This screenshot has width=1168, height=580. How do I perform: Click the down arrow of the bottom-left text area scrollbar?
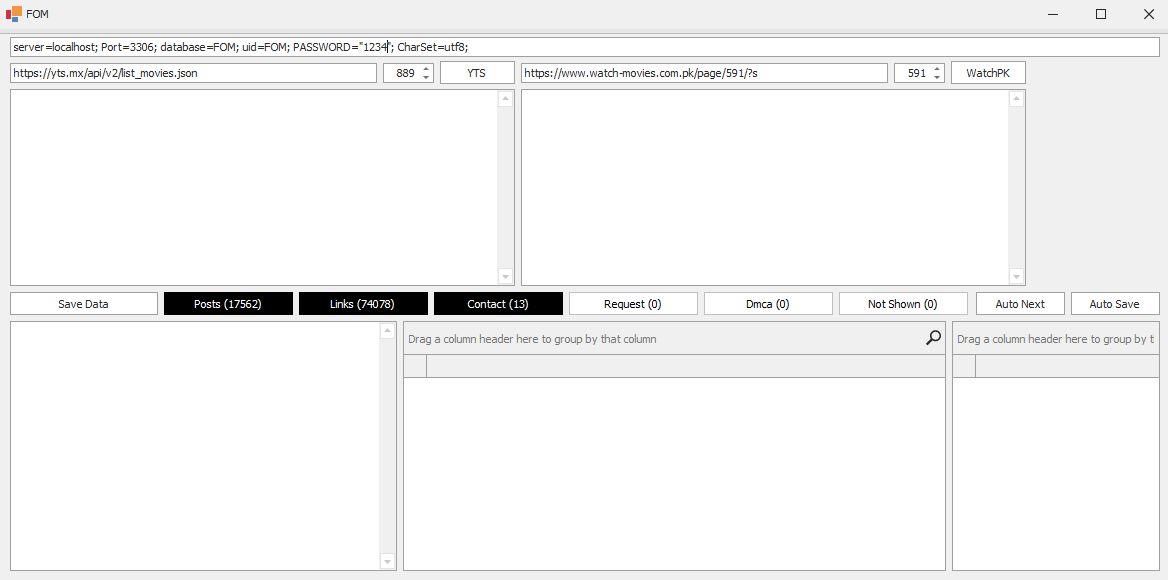click(387, 561)
